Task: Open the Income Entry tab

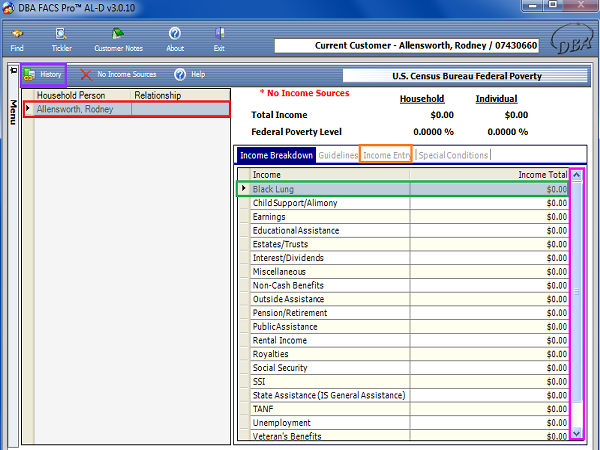Action: 386,155
